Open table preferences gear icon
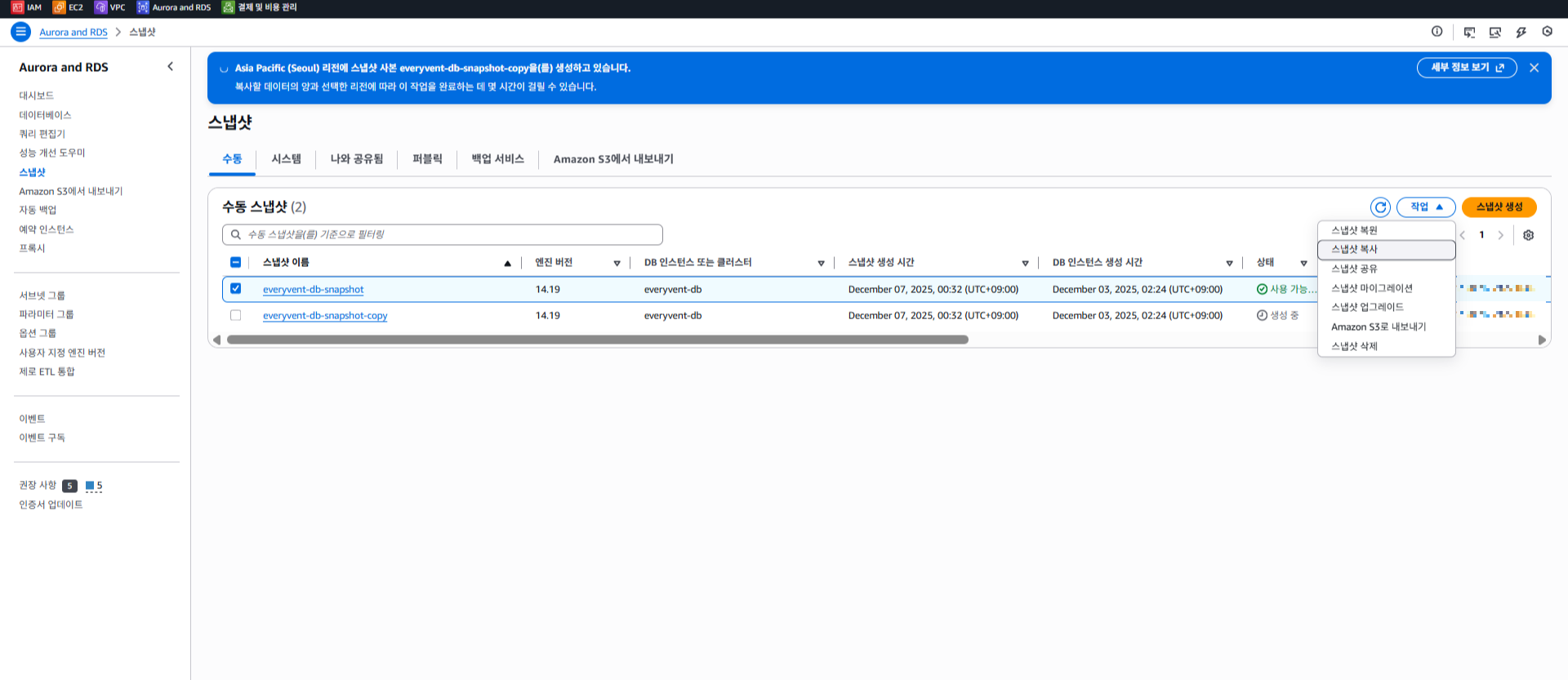Image resolution: width=1568 pixels, height=680 pixels. coord(1528,235)
